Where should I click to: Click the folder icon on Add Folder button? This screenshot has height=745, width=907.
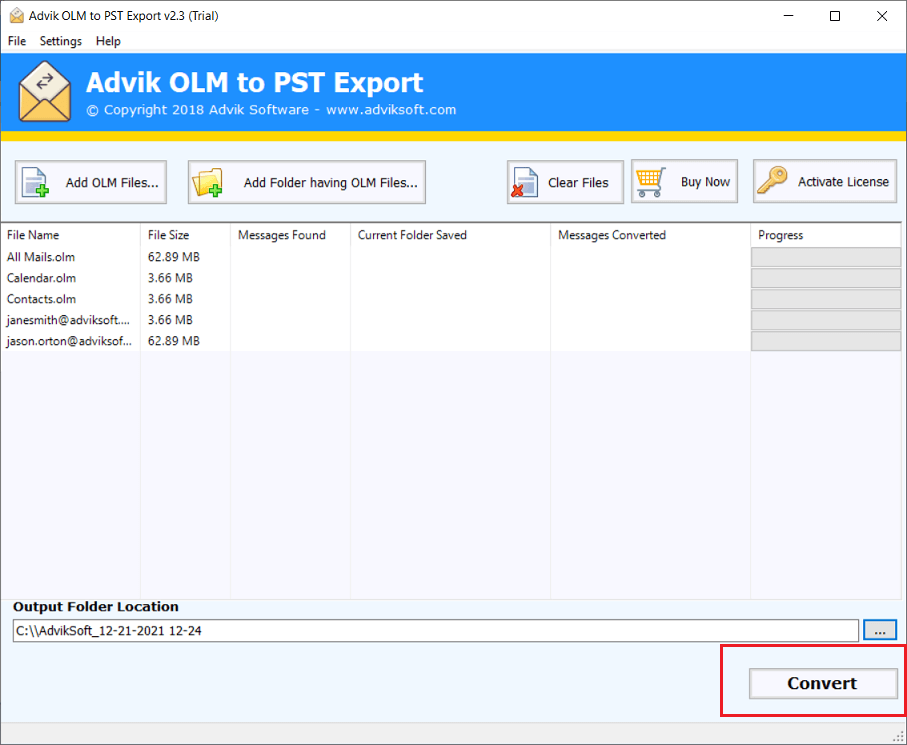208,182
